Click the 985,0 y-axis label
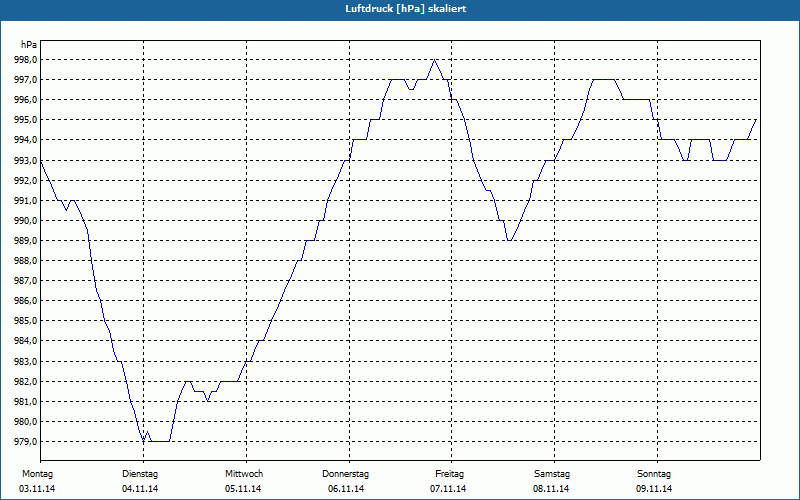 tap(26, 321)
